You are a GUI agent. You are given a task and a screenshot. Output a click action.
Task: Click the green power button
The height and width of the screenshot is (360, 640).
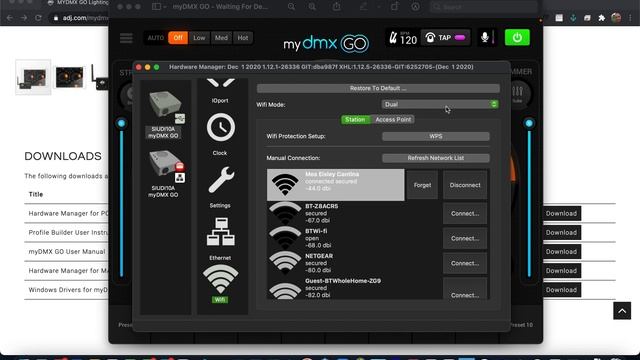[x=517, y=38]
